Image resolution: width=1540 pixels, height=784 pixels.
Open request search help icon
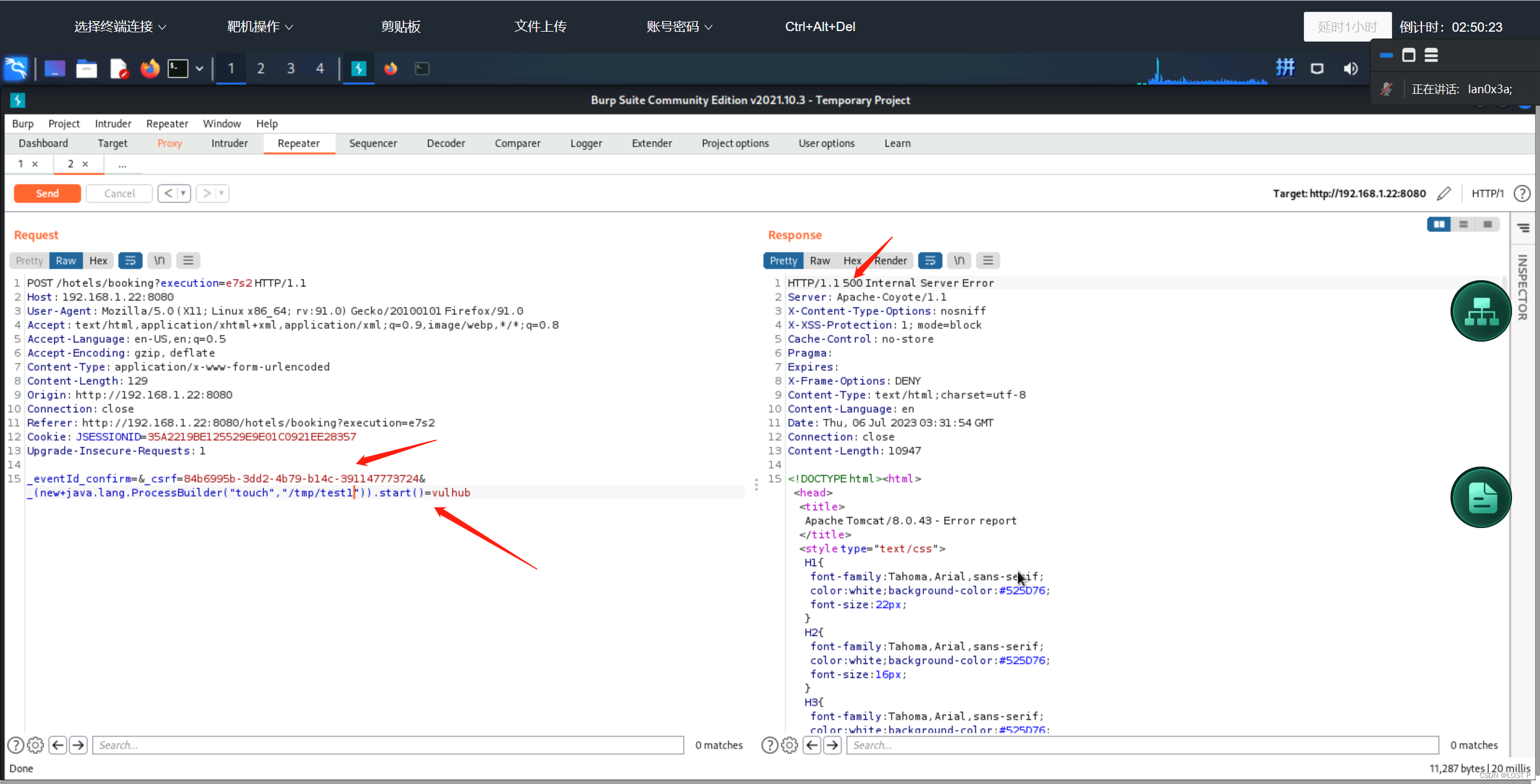point(16,745)
